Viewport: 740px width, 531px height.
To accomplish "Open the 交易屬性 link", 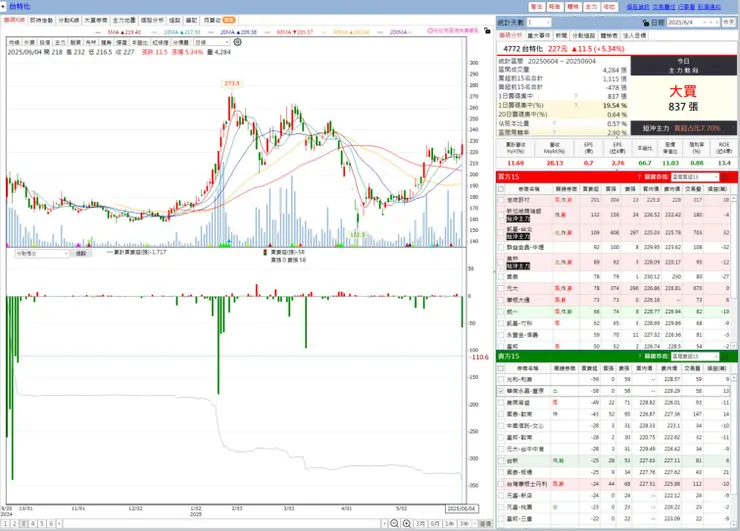I will coord(664,7).
